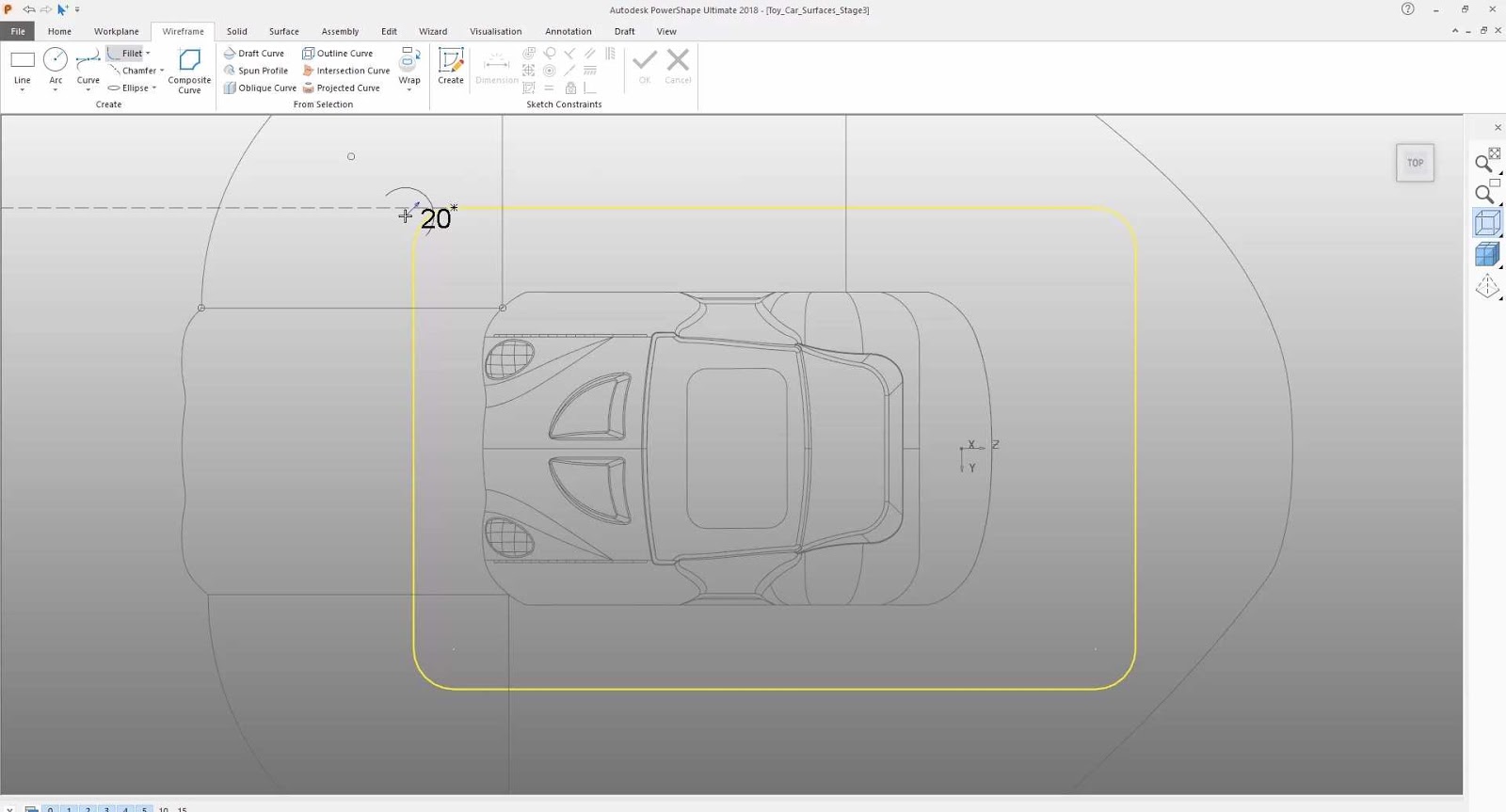This screenshot has width=1506, height=812.
Task: Open the levels manager icon
Action: [31, 808]
